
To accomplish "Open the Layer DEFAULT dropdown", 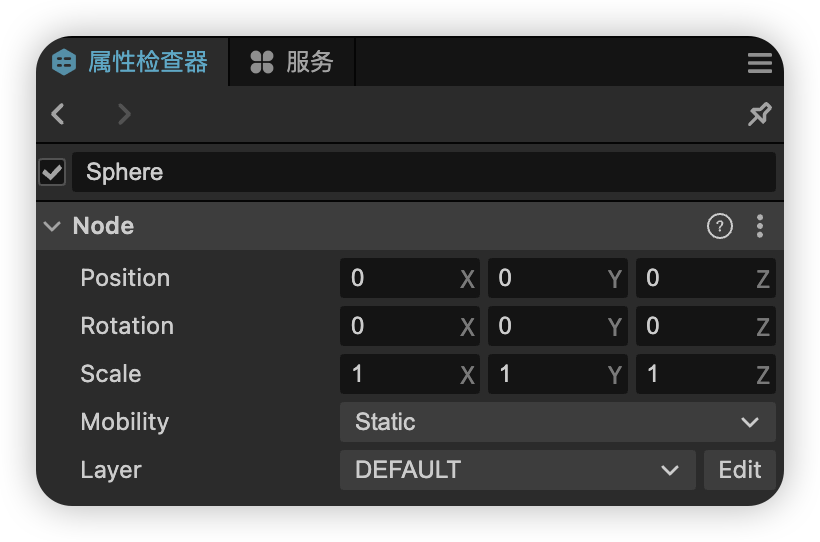I will [517, 470].
